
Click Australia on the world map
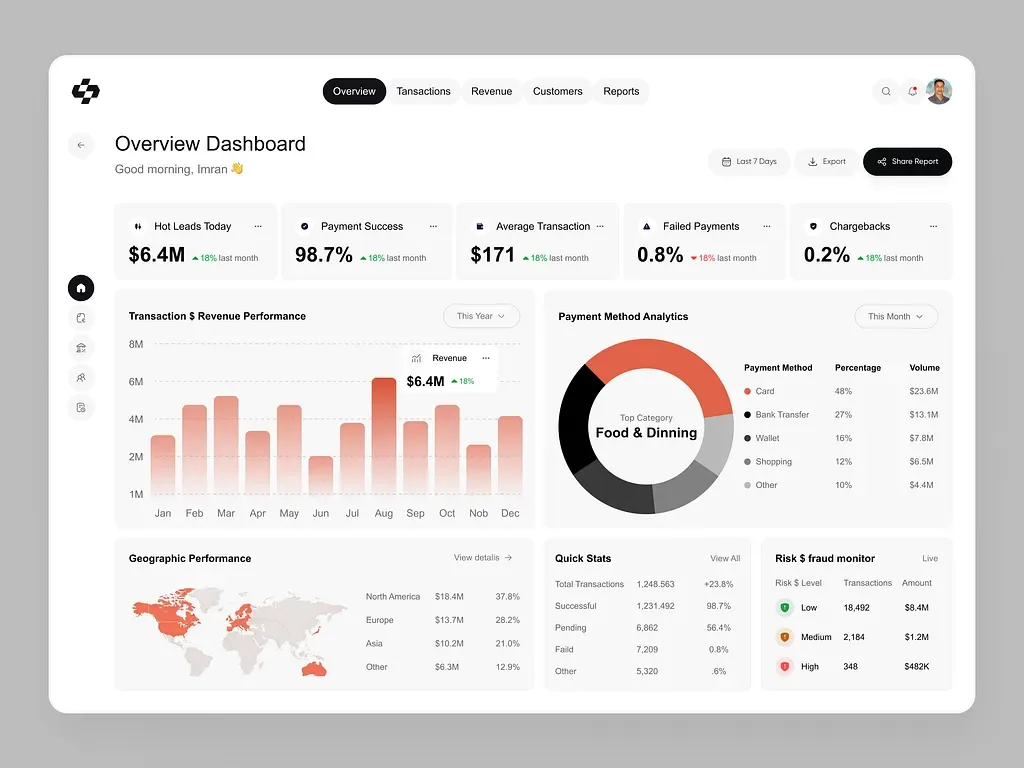(314, 668)
